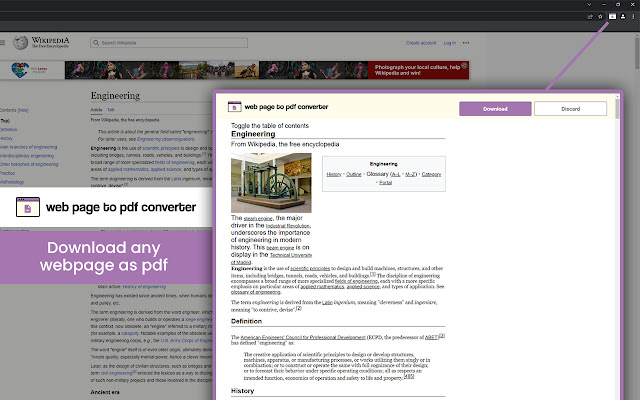The height and width of the screenshot is (400, 640).
Task: Click the bookmark star icon in address bar
Action: click(x=600, y=17)
